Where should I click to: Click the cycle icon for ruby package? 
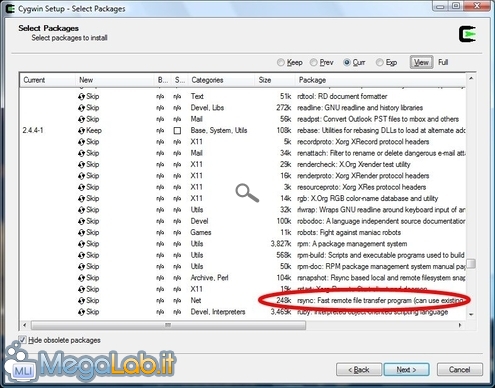point(81,312)
